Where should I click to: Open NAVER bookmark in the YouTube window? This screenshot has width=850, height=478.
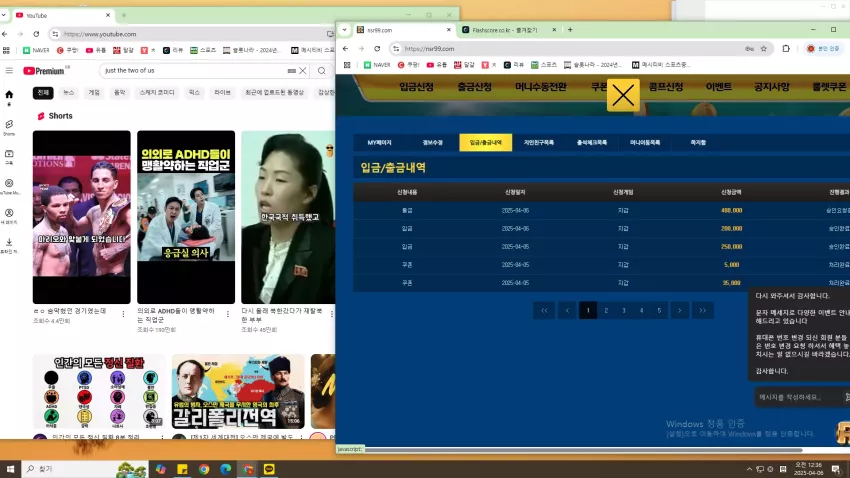(36, 50)
